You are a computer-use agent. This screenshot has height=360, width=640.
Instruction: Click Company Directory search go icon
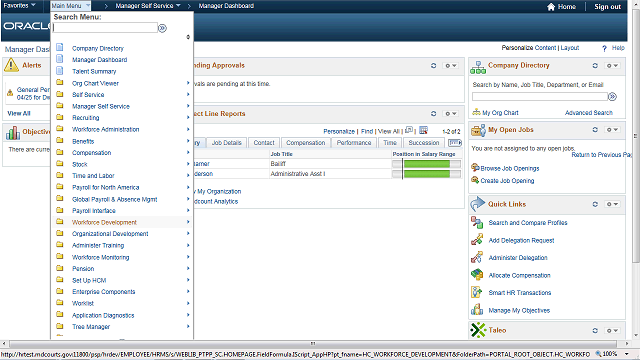[x=612, y=97]
